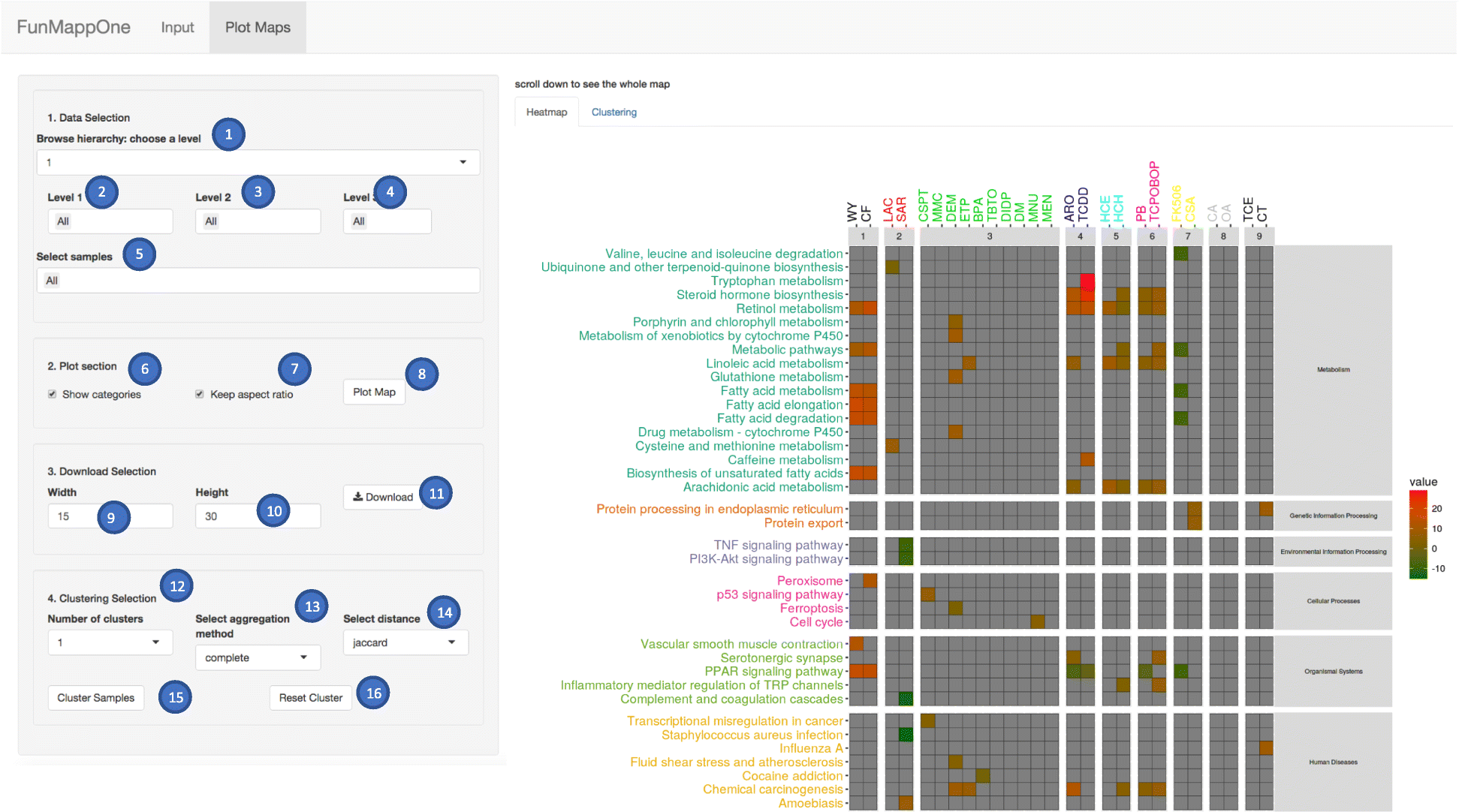Click the FK506 sample column label
Screen dimensions: 1459x812
click(1177, 203)
